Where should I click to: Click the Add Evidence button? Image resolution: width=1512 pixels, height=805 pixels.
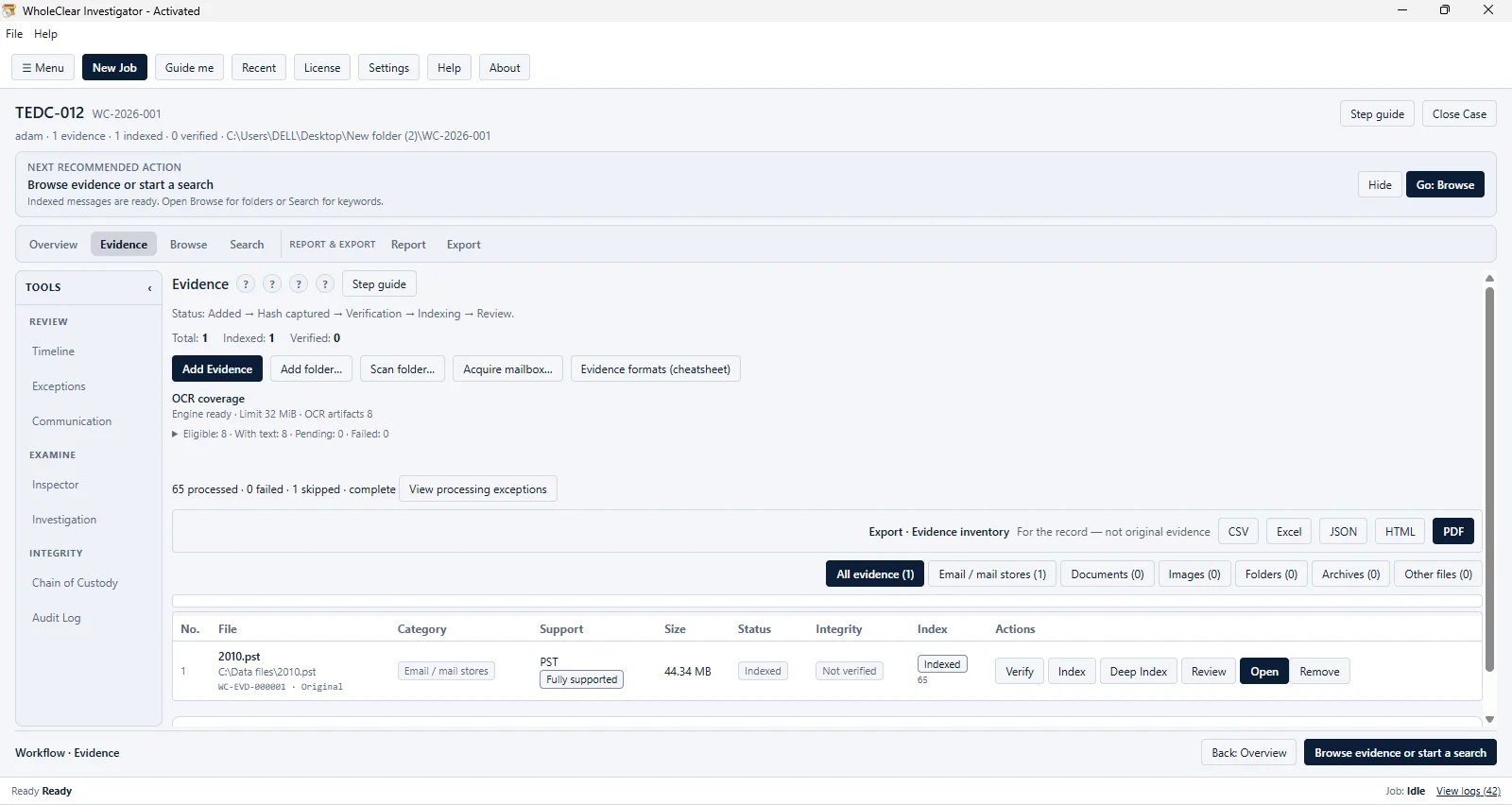tap(217, 369)
